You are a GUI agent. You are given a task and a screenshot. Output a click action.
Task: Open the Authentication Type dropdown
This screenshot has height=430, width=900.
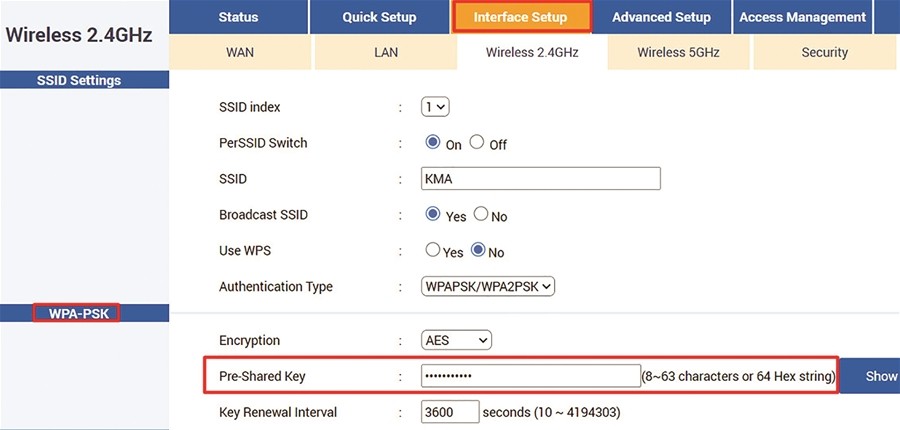click(x=488, y=286)
